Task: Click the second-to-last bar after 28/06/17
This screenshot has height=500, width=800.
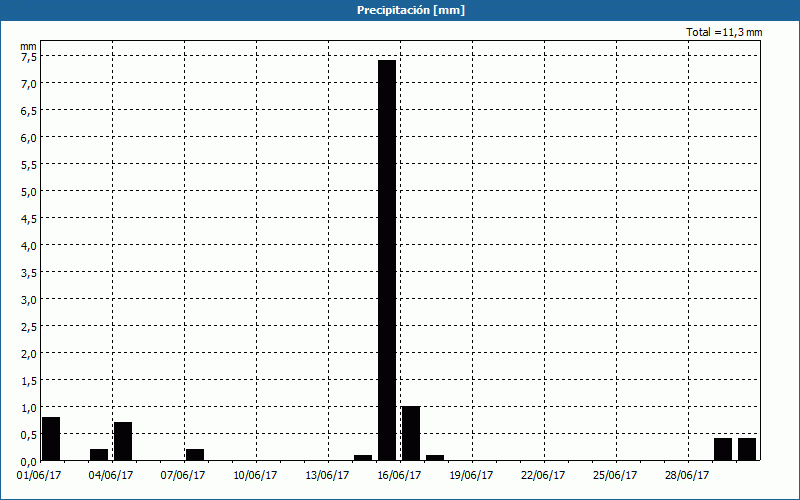Action: click(723, 449)
